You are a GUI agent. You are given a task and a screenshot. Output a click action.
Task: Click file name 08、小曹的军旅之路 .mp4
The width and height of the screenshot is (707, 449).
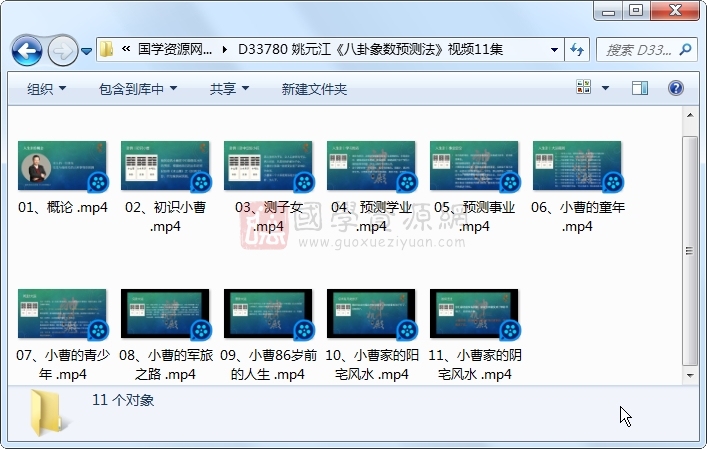pyautogui.click(x=165, y=365)
